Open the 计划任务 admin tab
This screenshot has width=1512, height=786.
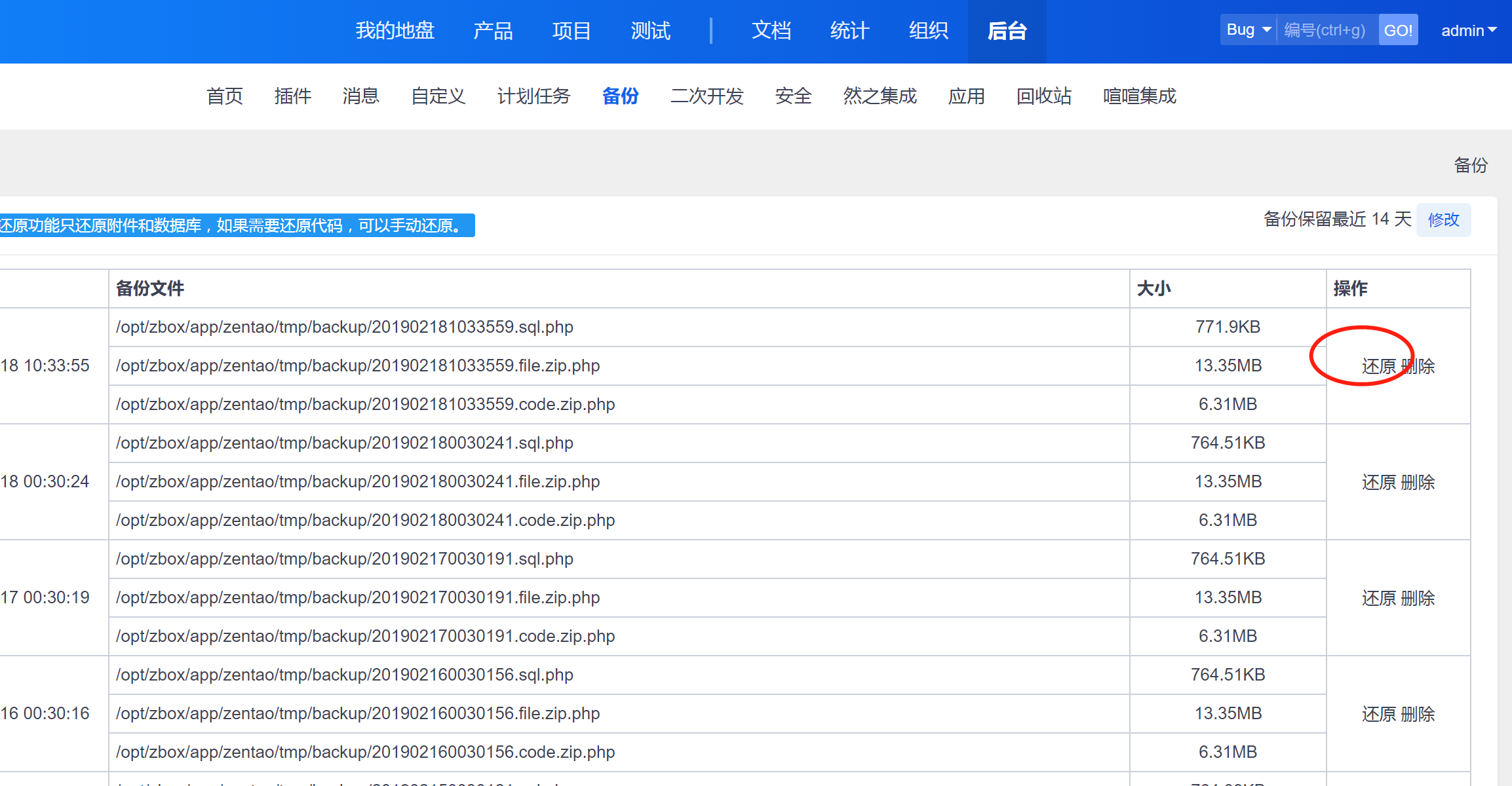point(533,96)
